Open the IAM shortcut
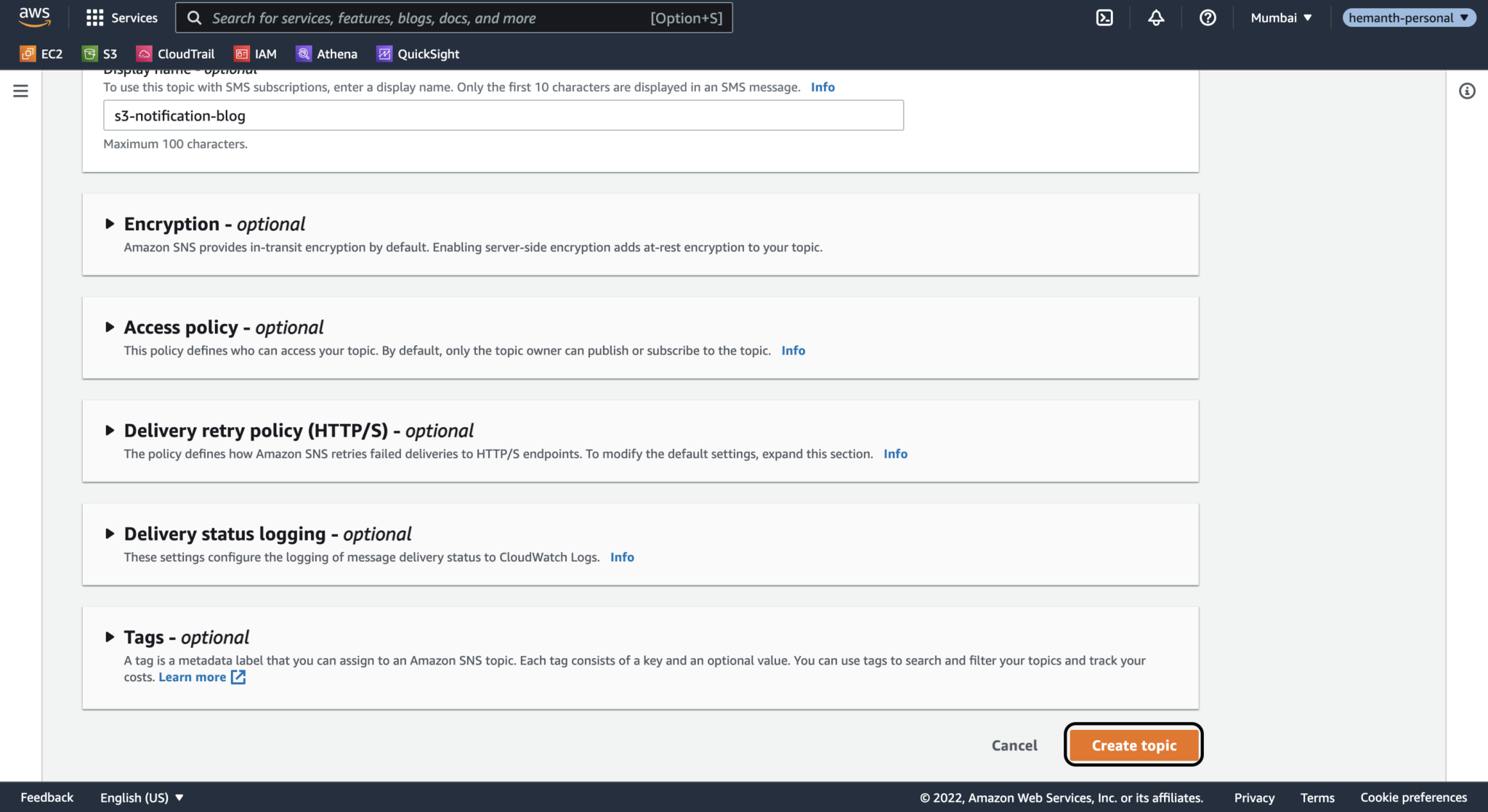 tap(254, 53)
